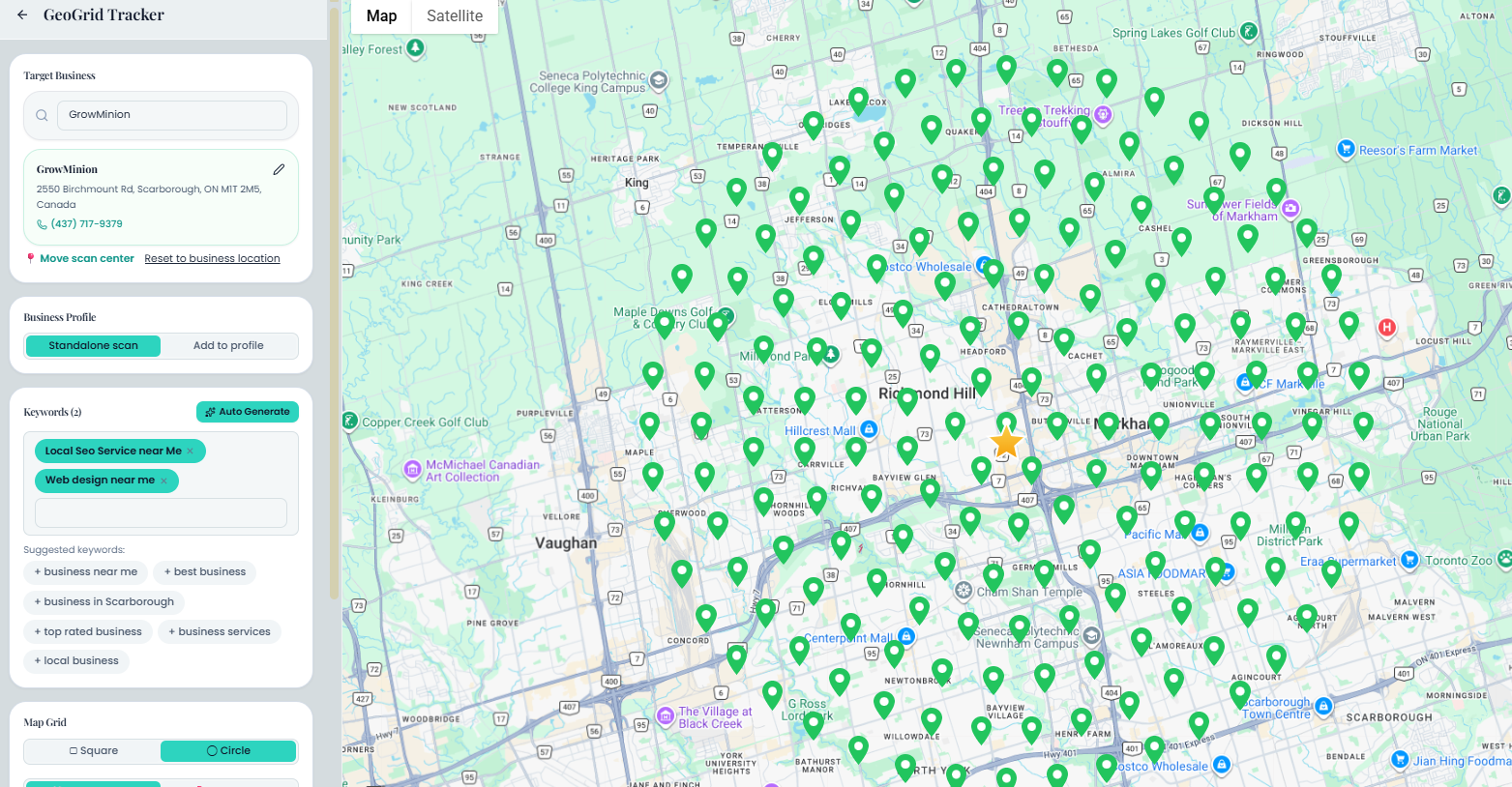Click the empty keyword entry field
The height and width of the screenshot is (787, 1512).
pos(161,513)
